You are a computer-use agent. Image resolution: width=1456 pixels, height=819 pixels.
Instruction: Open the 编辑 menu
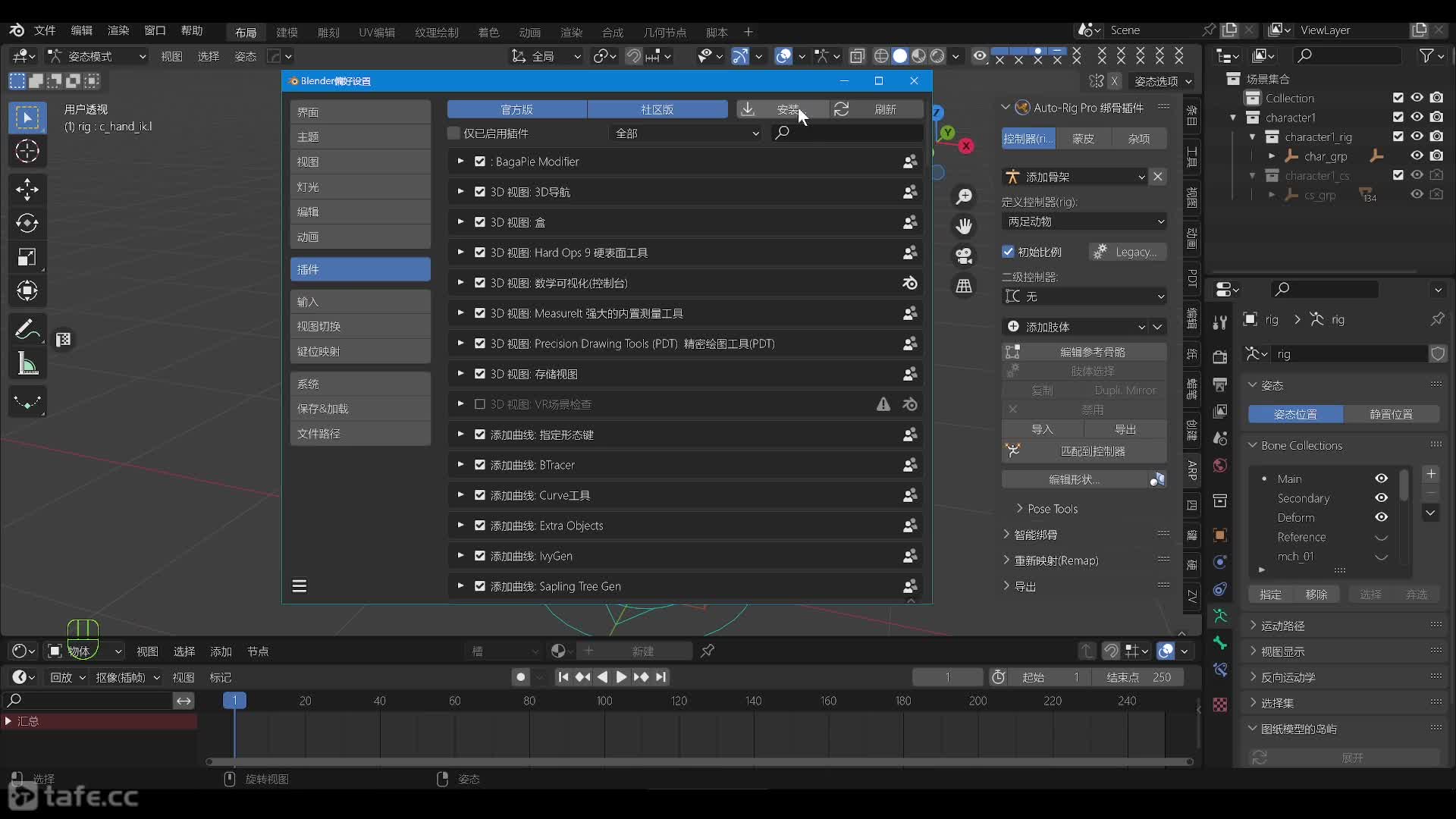coord(81,30)
